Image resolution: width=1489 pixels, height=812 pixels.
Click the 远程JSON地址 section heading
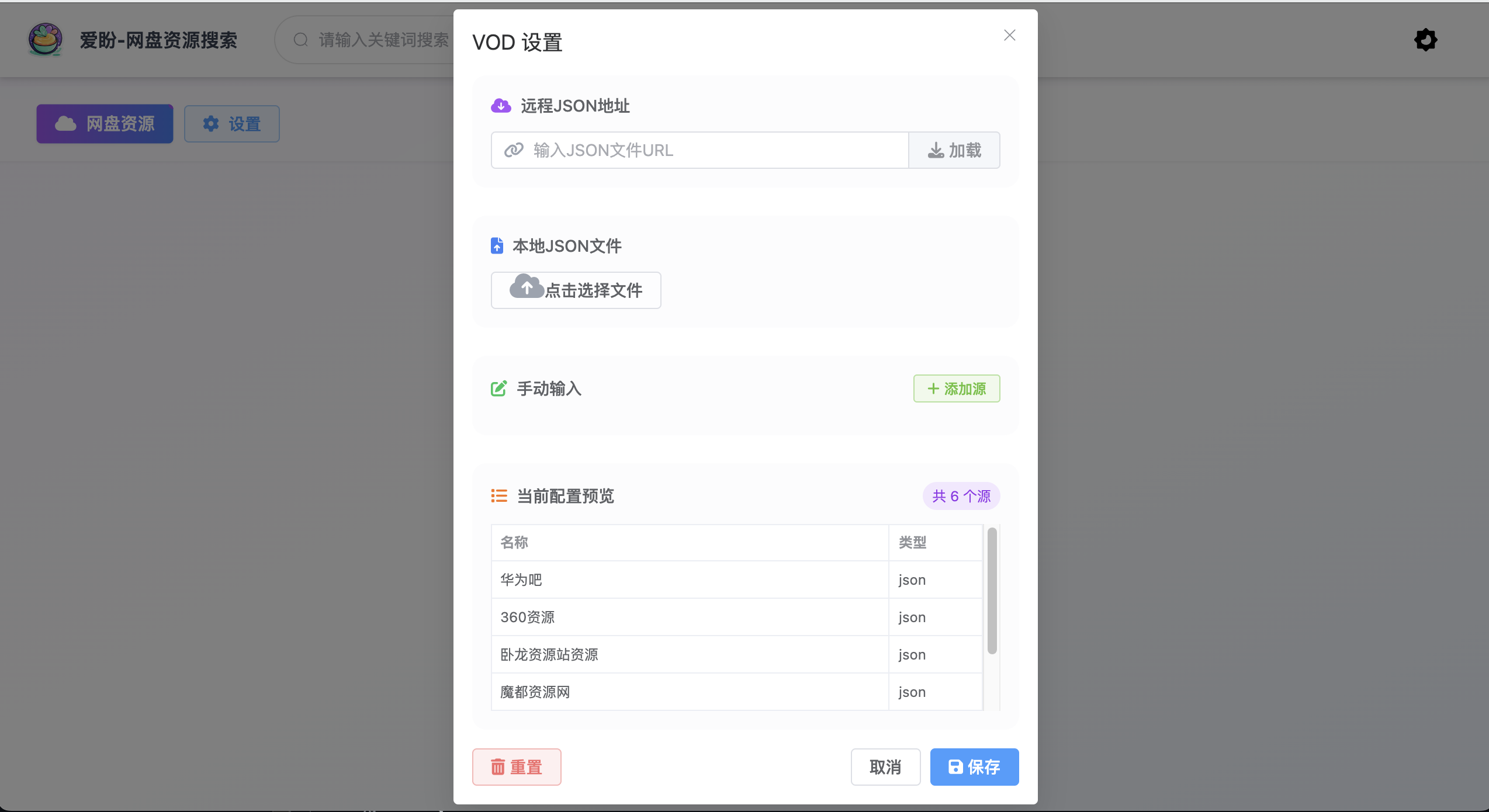pyautogui.click(x=575, y=106)
